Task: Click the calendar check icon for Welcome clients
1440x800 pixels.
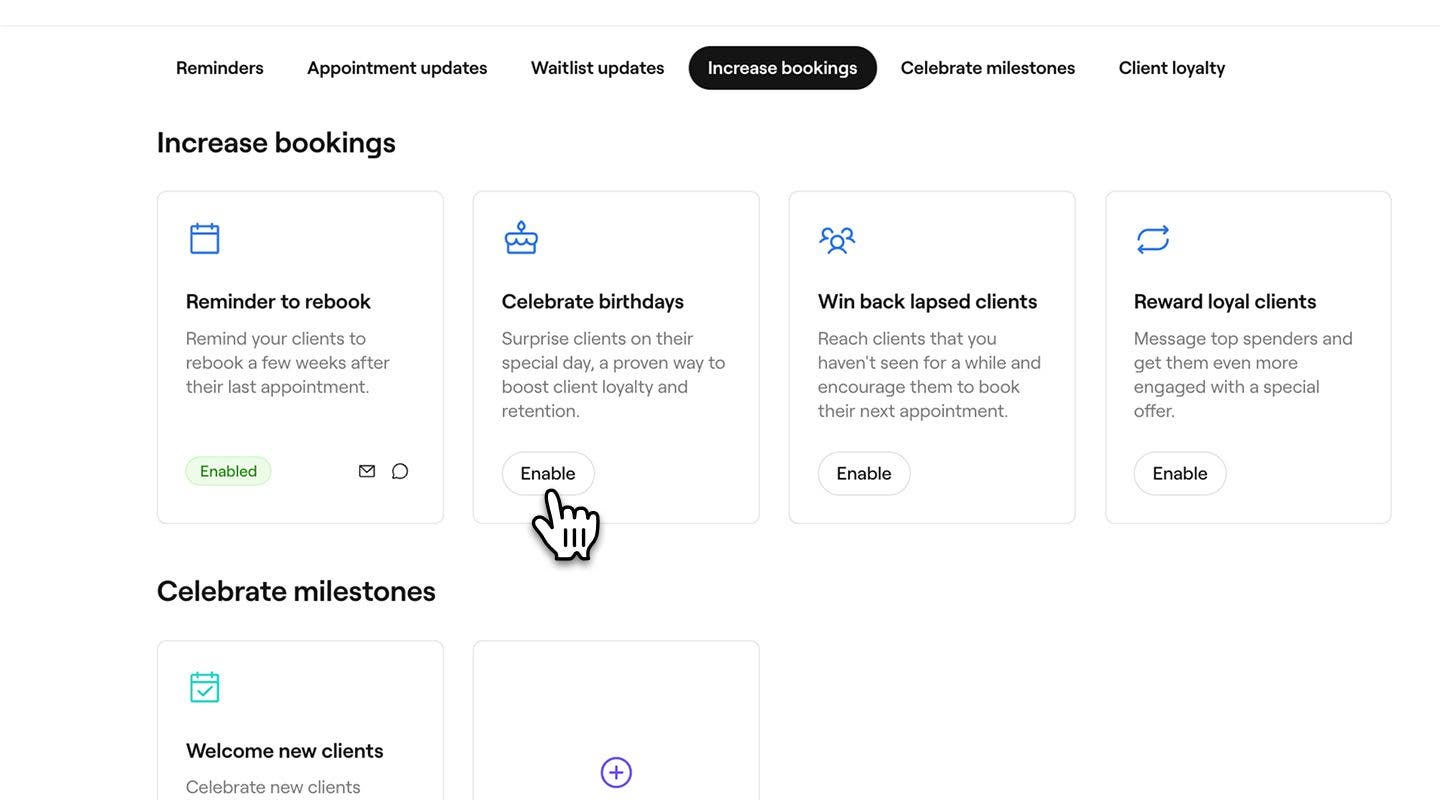Action: (x=204, y=687)
